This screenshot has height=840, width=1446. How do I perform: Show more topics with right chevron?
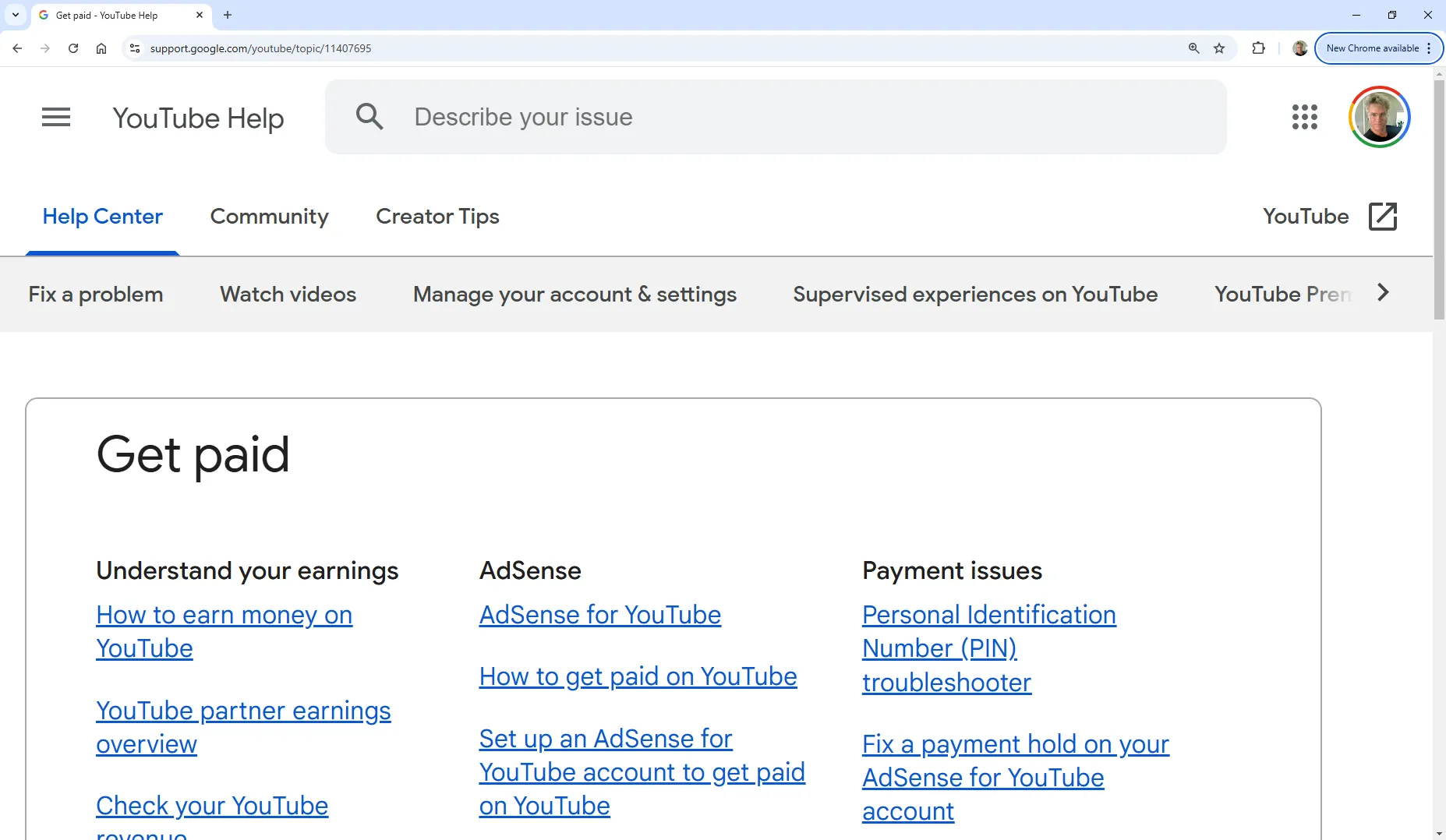1383,293
